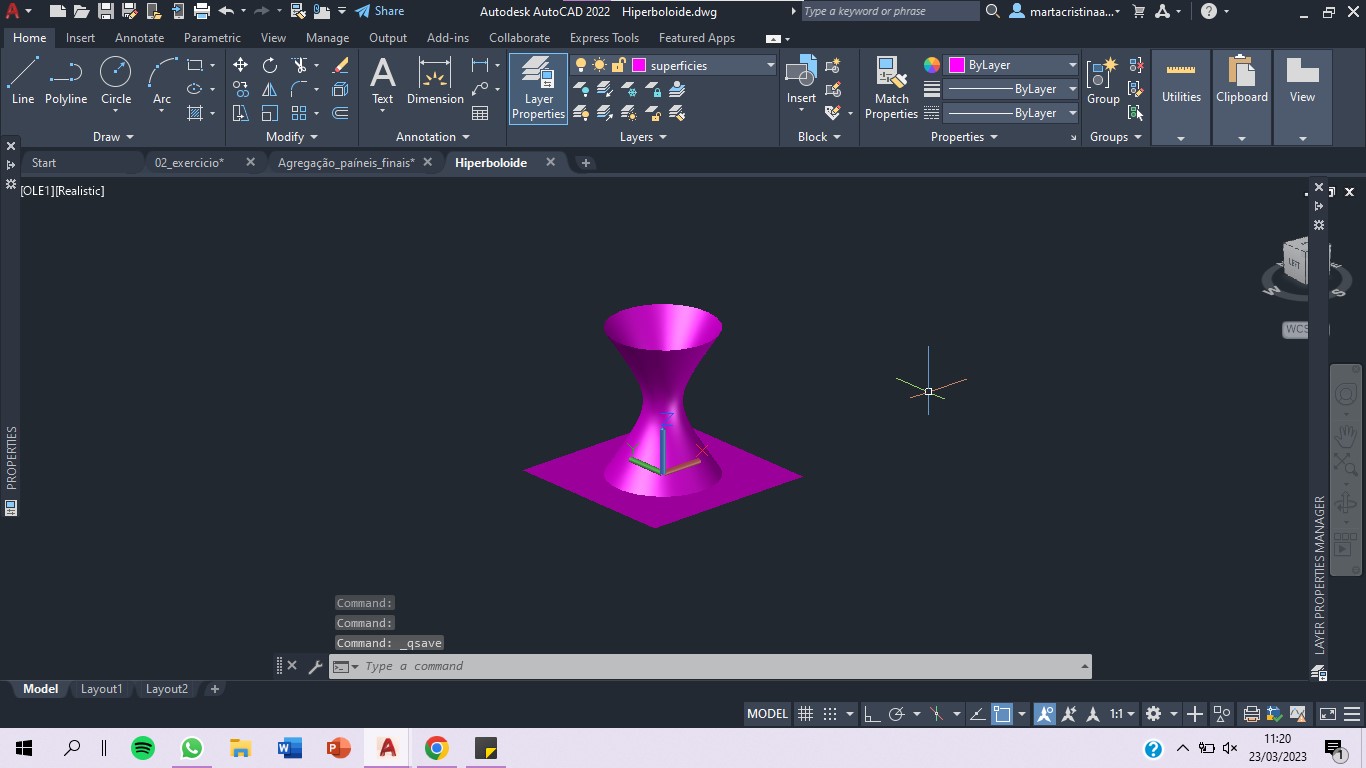Toggle 2D object snap in status bar

[x=1002, y=714]
